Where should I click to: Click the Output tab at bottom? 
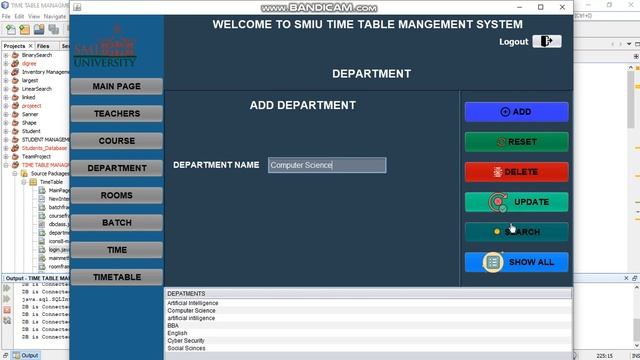coord(26,356)
